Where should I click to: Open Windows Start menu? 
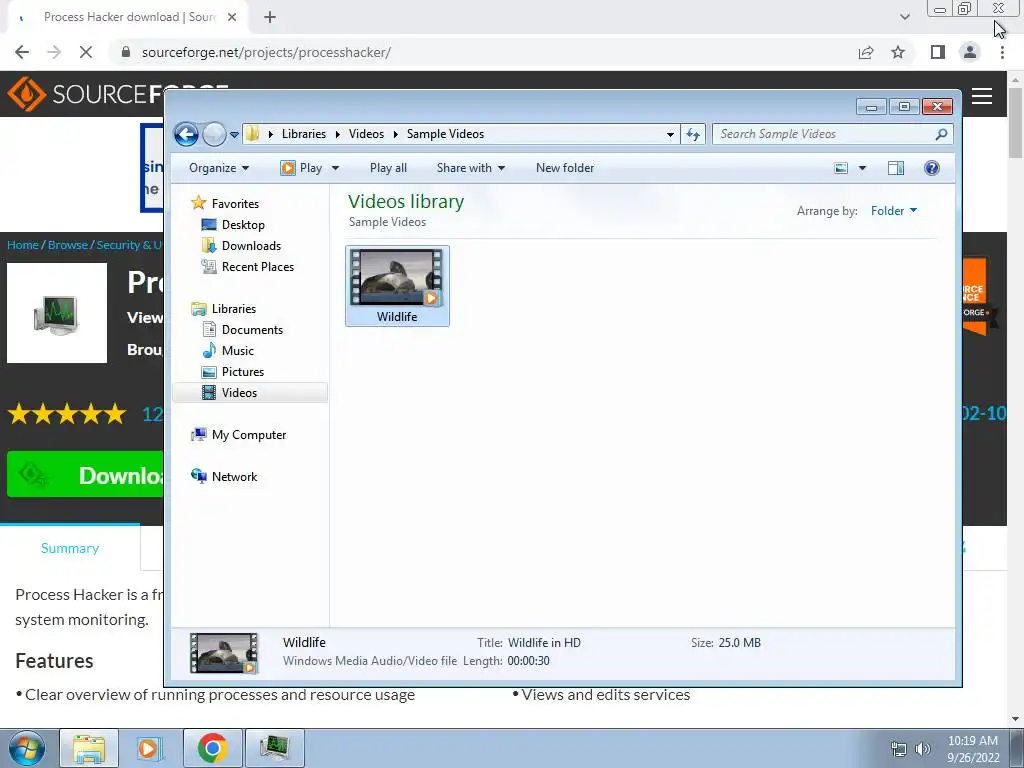27,748
